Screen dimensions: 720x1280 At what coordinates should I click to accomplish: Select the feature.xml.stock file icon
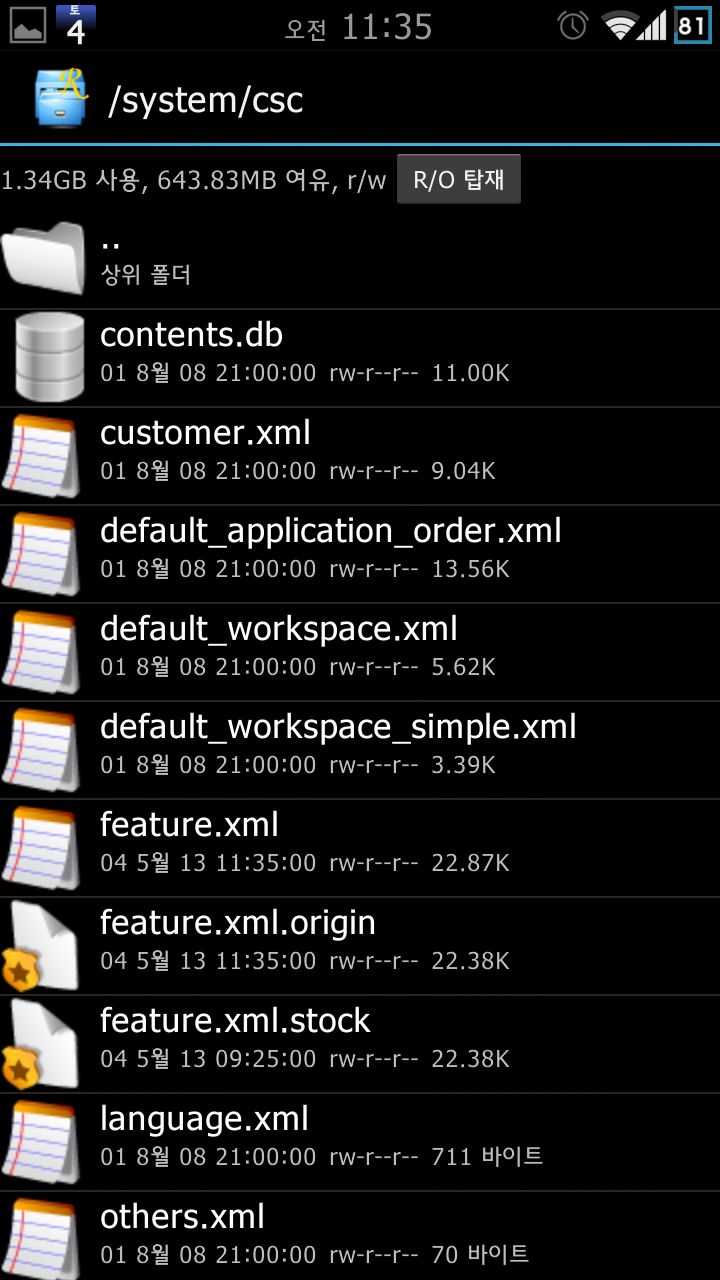click(x=42, y=1042)
